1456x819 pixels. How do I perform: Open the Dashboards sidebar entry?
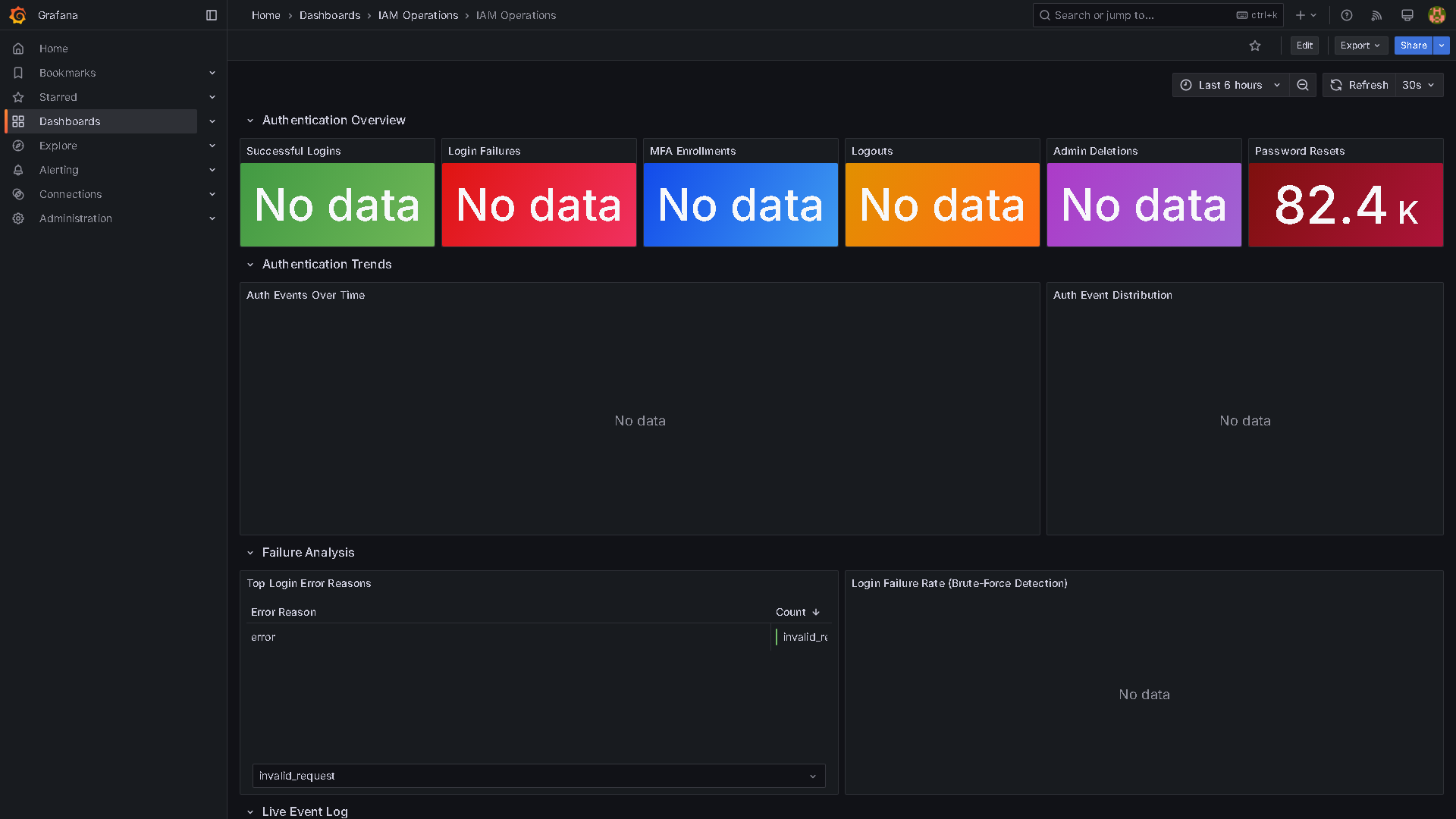(70, 121)
